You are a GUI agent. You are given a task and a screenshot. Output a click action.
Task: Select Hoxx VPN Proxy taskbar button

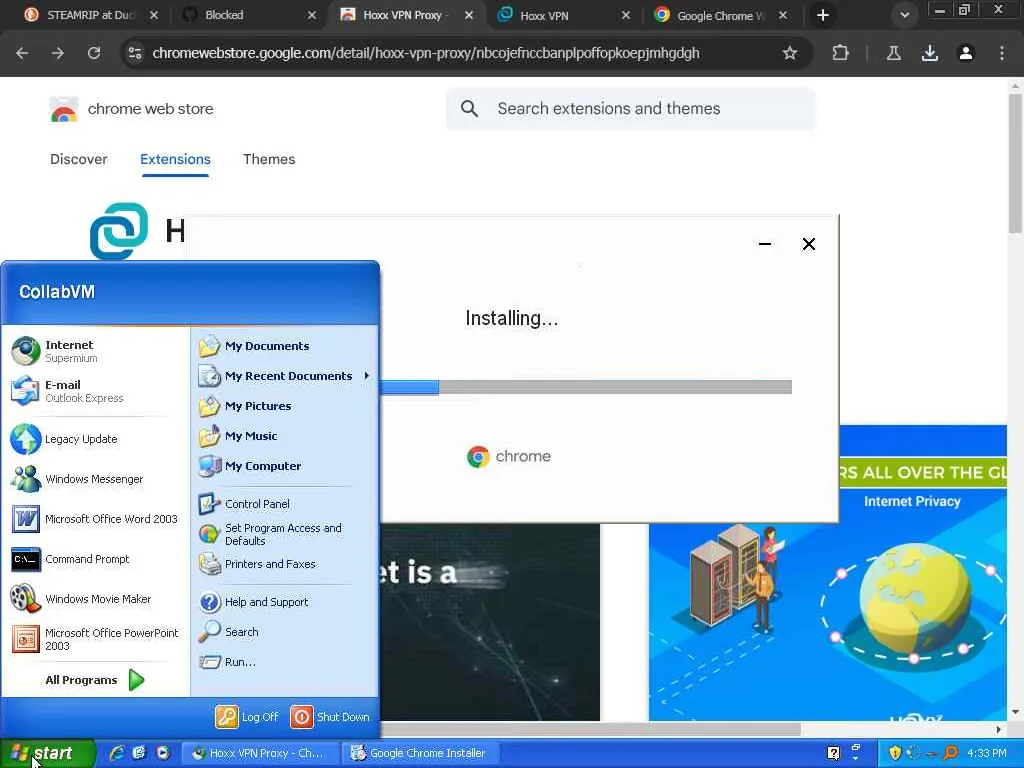point(261,754)
